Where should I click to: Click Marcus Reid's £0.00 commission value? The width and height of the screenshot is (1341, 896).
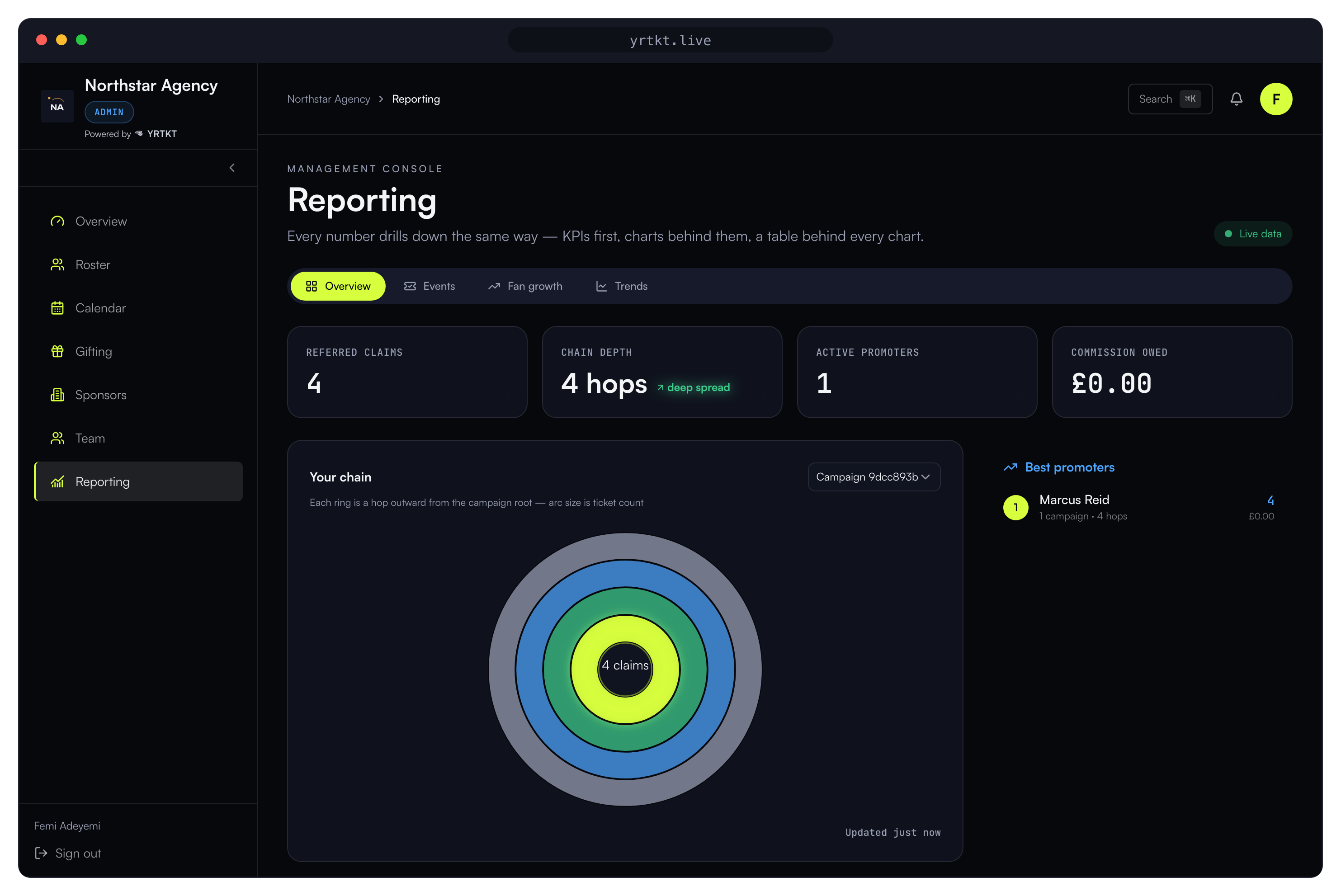(1261, 516)
